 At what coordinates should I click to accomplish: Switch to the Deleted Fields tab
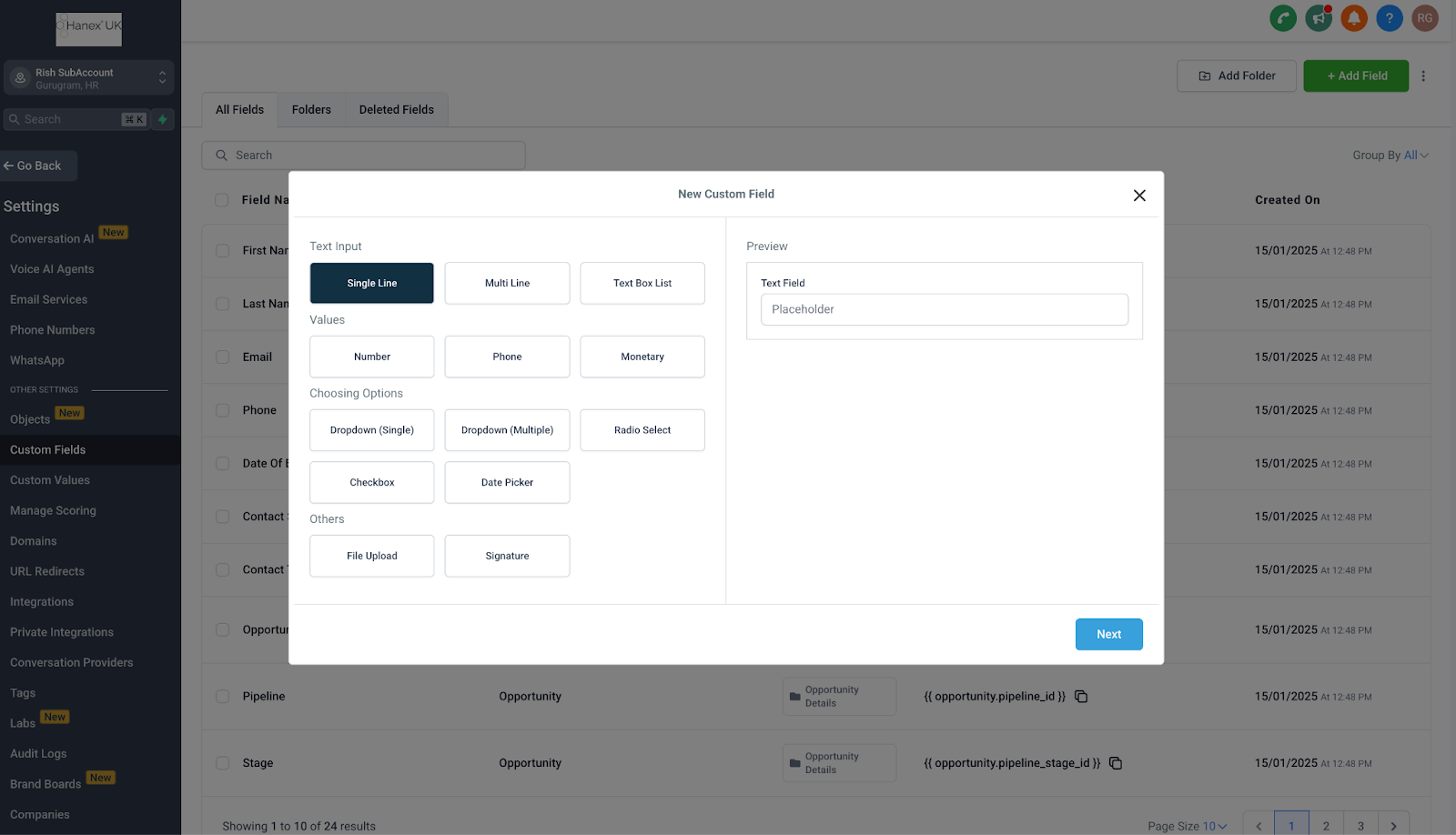coord(397,109)
